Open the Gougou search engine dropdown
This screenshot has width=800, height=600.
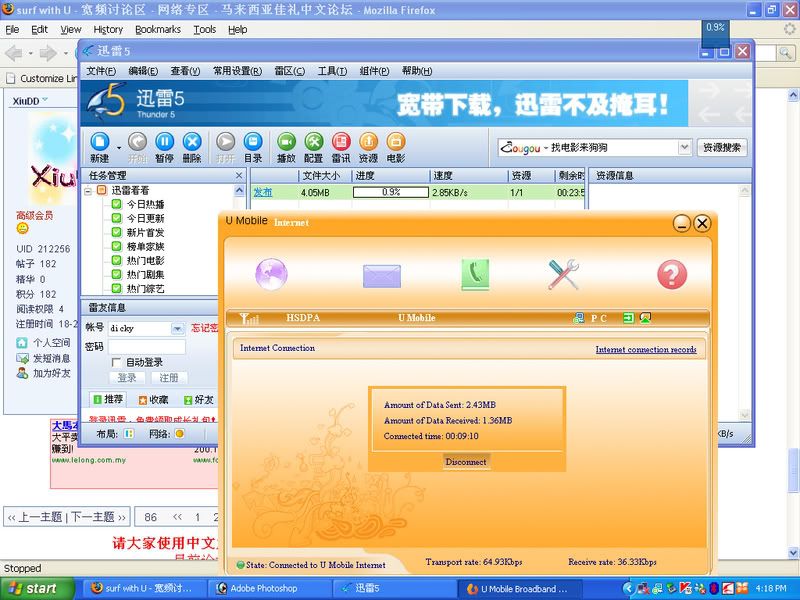pos(684,147)
